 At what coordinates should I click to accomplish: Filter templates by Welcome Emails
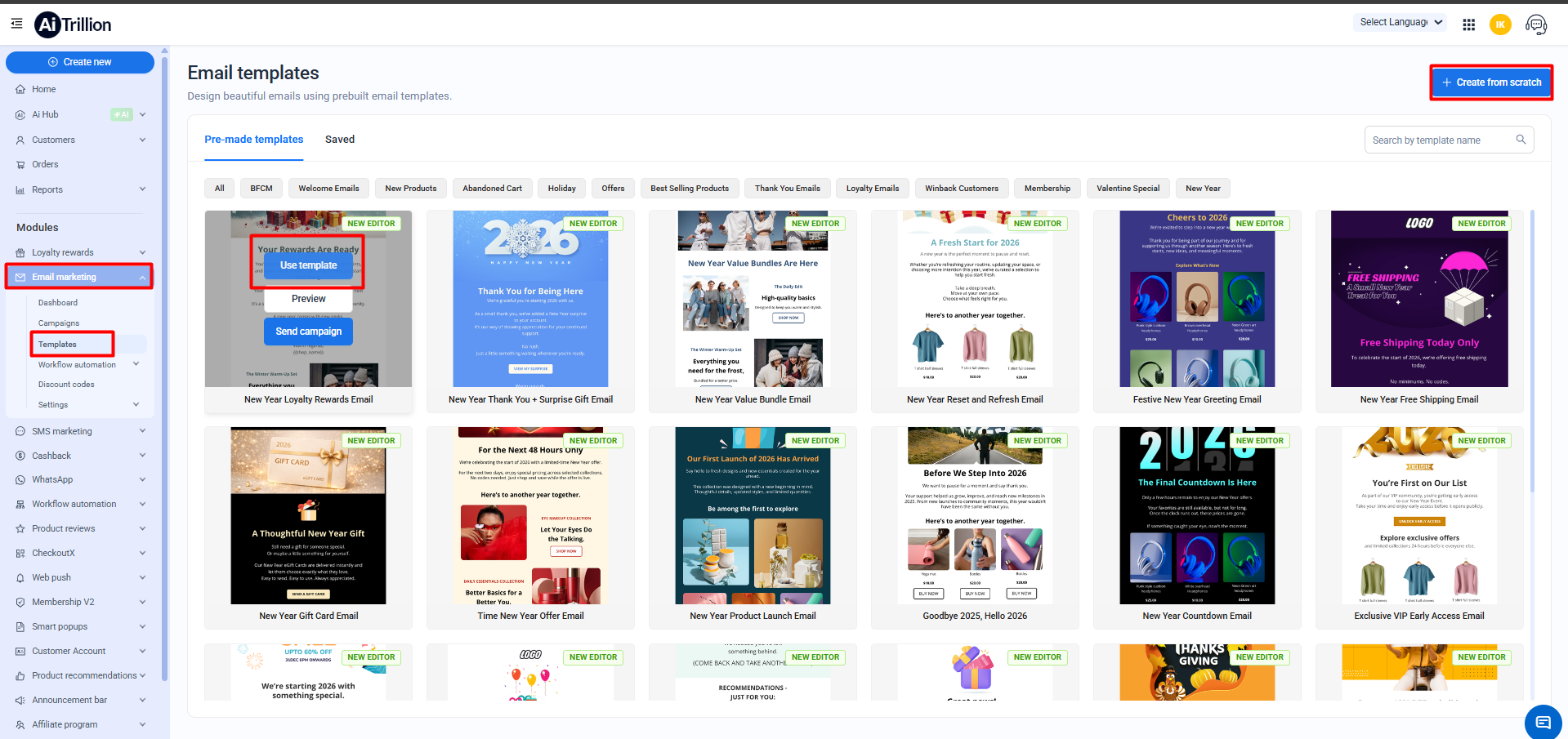click(328, 189)
